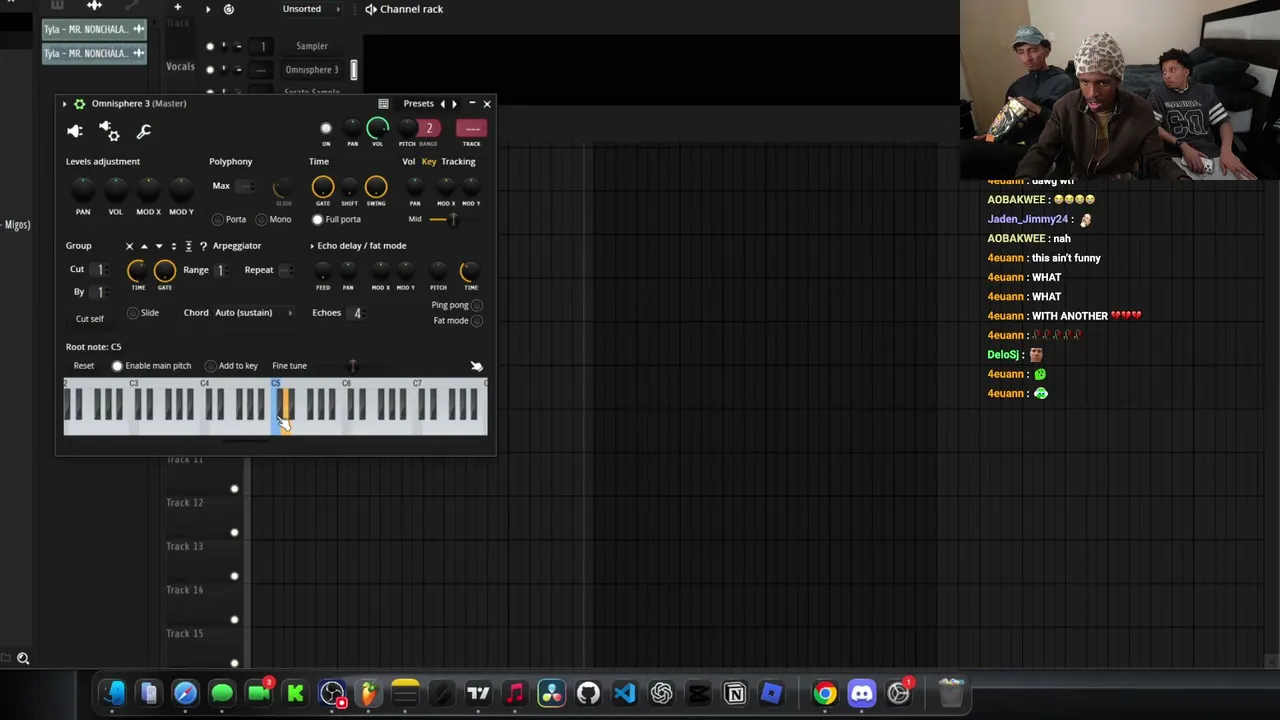Enable arpeggiator Slide option
Image resolution: width=1280 pixels, height=720 pixels.
pyautogui.click(x=133, y=313)
